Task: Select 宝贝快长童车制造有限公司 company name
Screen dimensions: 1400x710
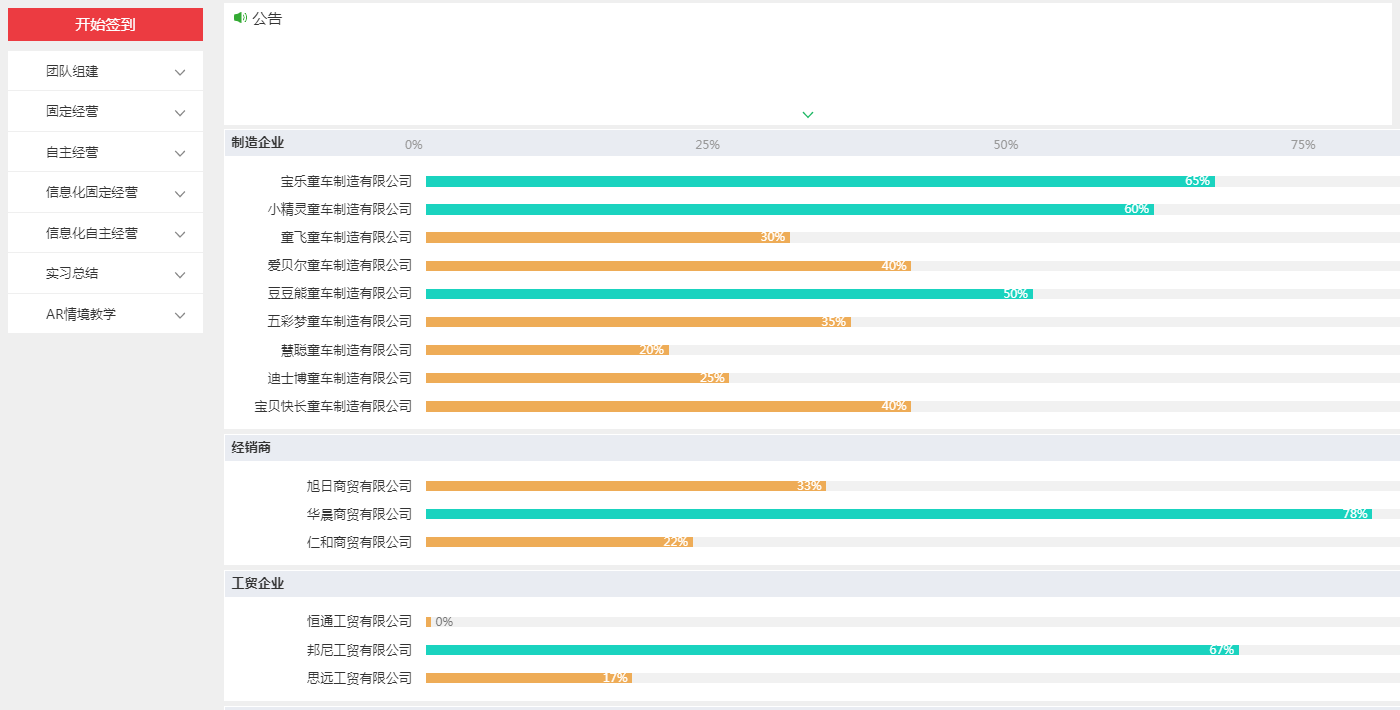Action: pyautogui.click(x=333, y=406)
